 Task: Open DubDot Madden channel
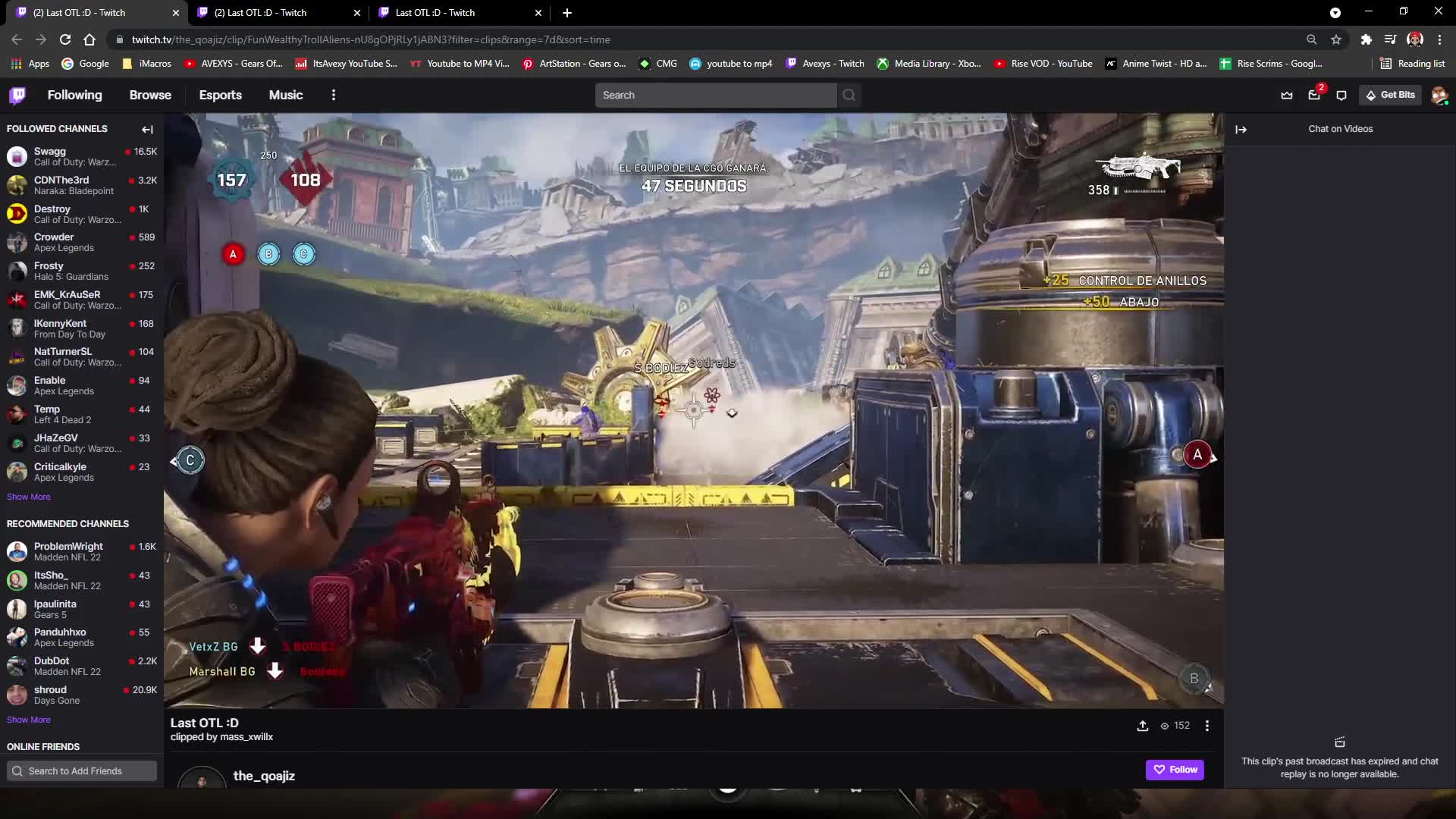[x=82, y=666]
